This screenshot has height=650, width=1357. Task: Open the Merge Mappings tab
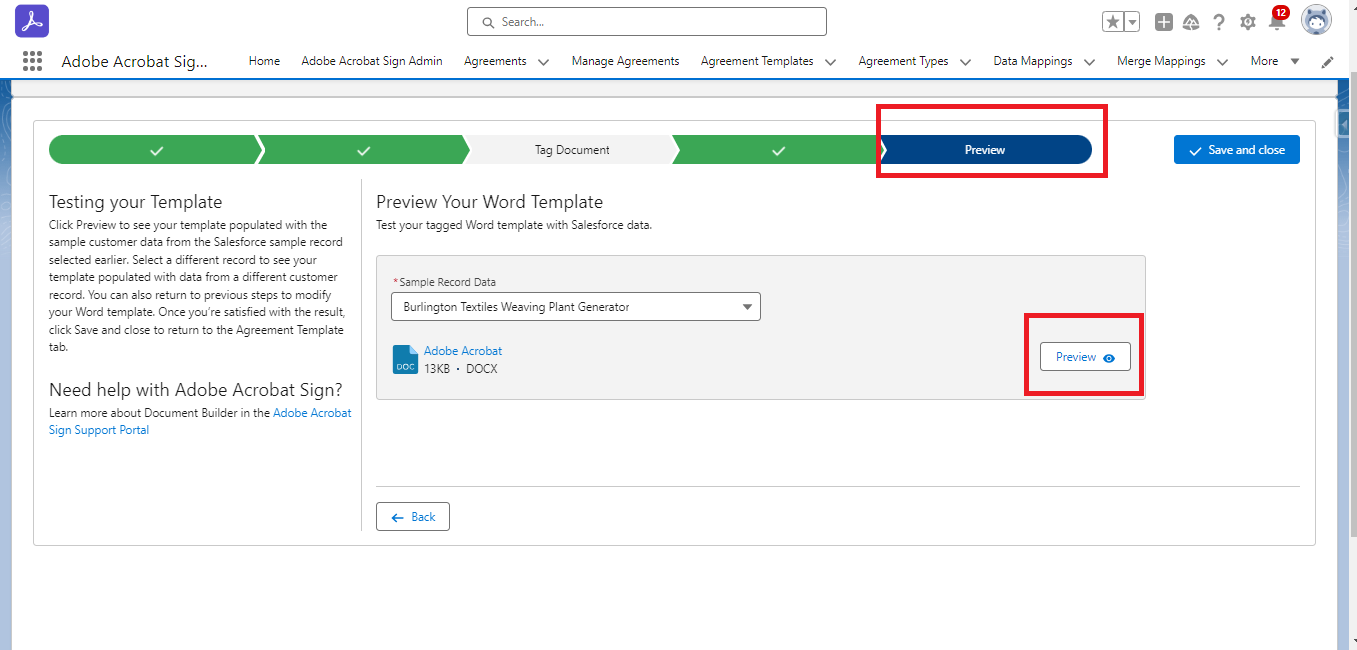coord(1161,61)
